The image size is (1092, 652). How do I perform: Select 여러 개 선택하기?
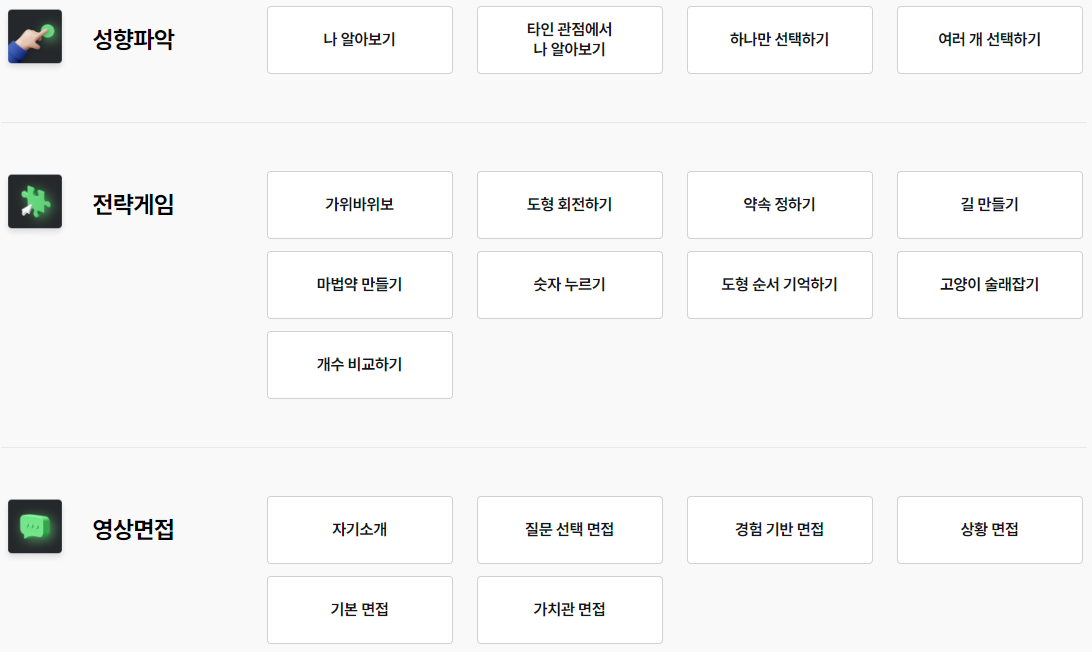pos(989,40)
